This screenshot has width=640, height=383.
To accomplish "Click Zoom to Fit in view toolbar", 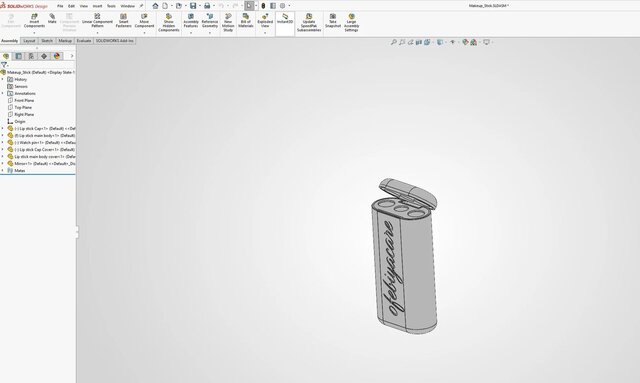I will point(393,42).
